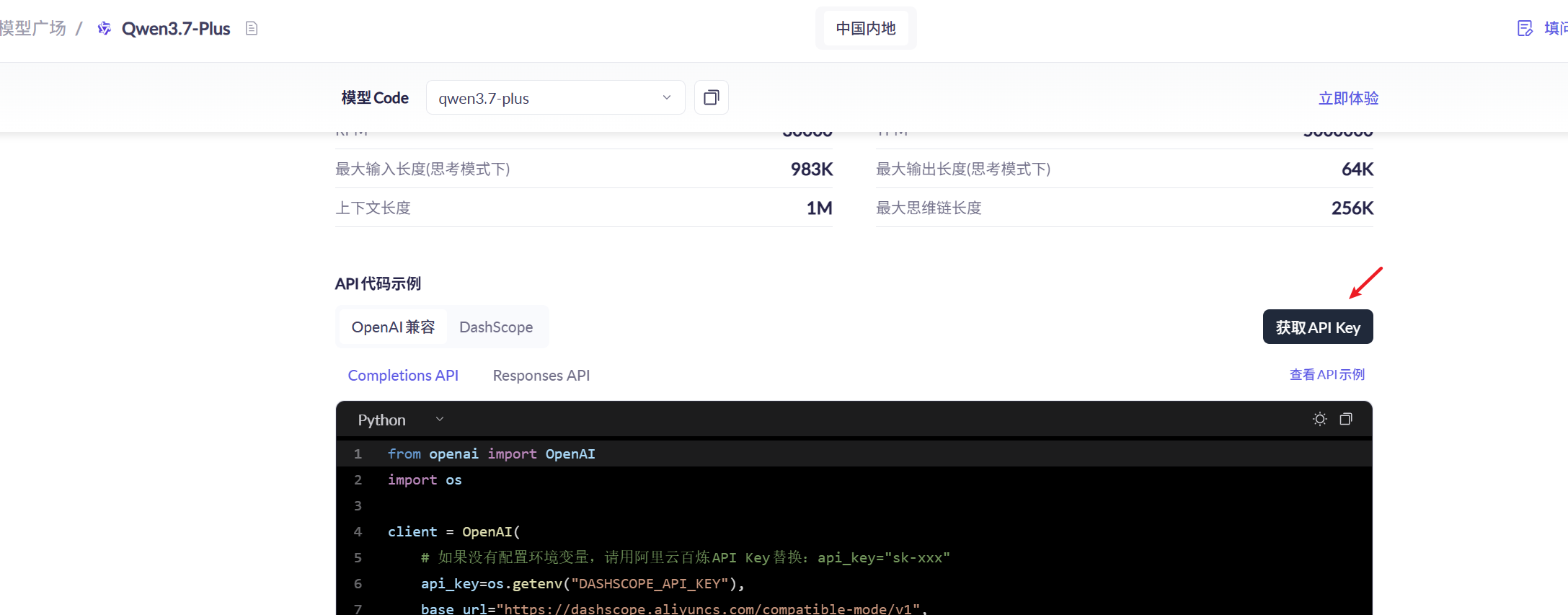The width and height of the screenshot is (1568, 615).
Task: Click the api_key=os.getenv code line
Action: pos(583,583)
